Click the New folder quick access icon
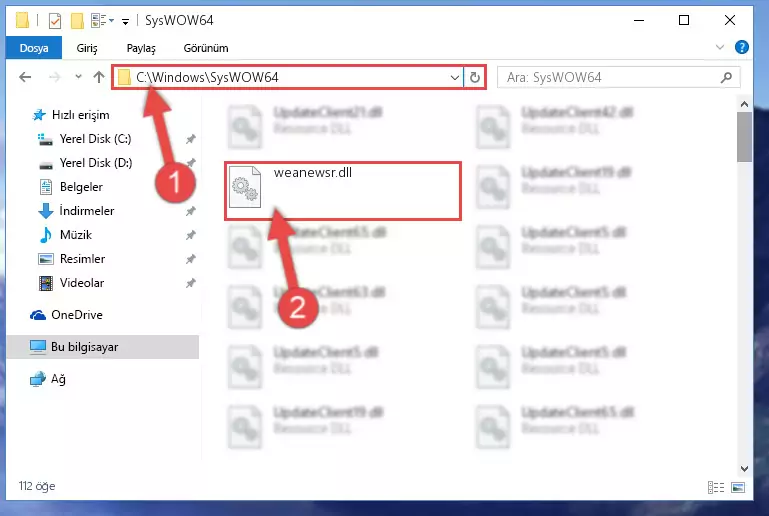The width and height of the screenshot is (769, 516). click(77, 21)
